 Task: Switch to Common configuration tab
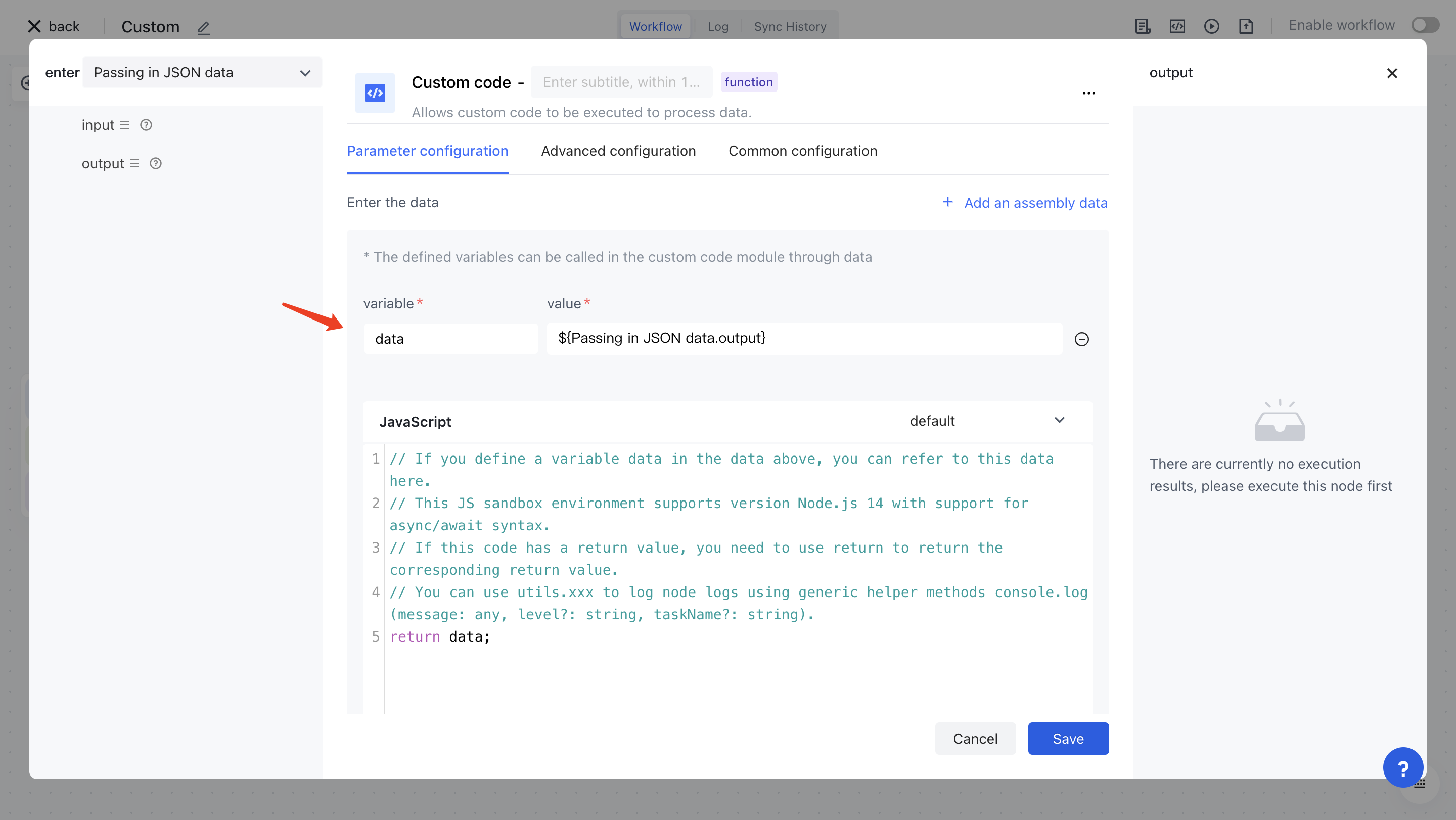[803, 151]
